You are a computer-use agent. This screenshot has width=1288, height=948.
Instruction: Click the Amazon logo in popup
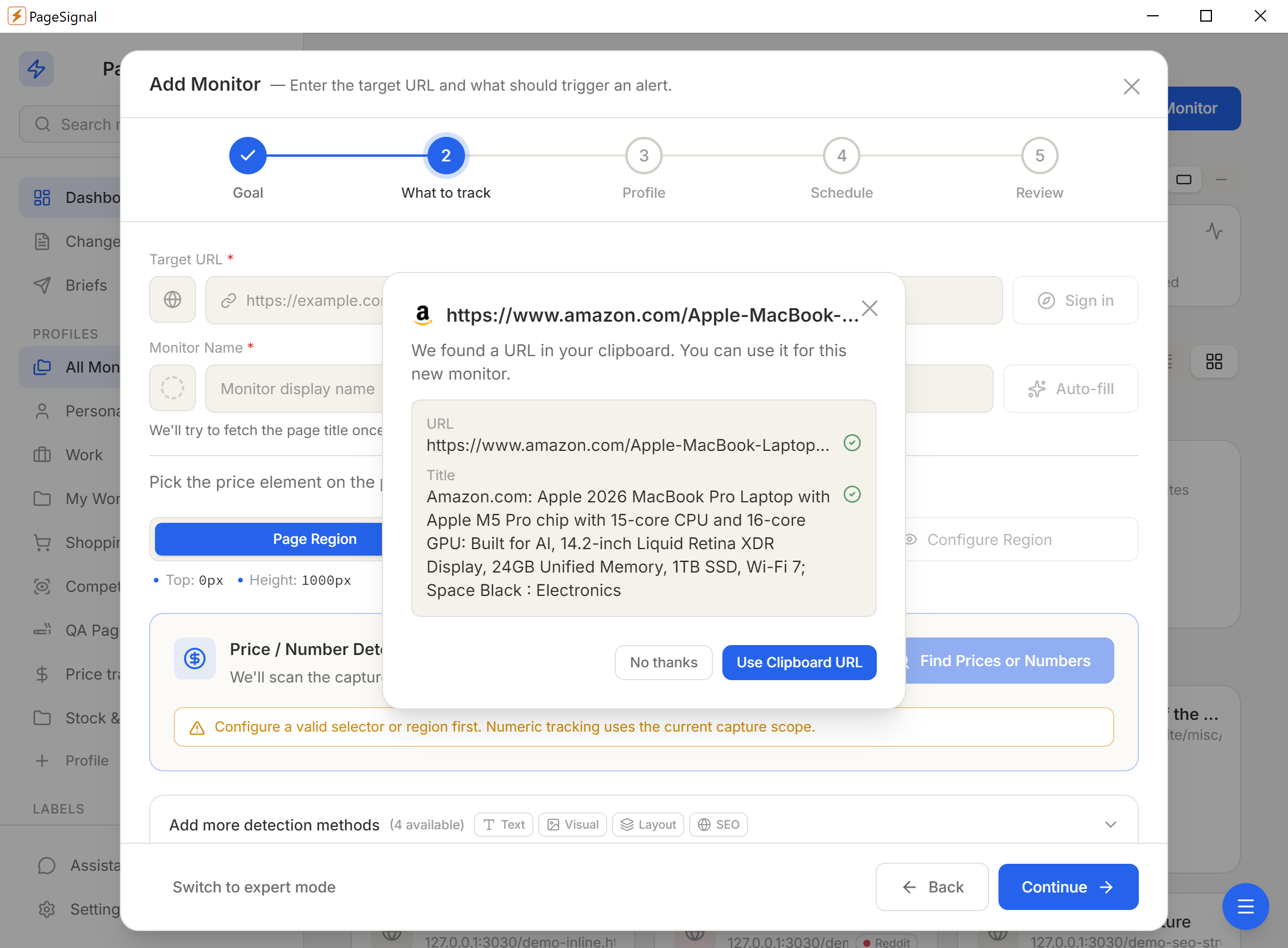(422, 315)
